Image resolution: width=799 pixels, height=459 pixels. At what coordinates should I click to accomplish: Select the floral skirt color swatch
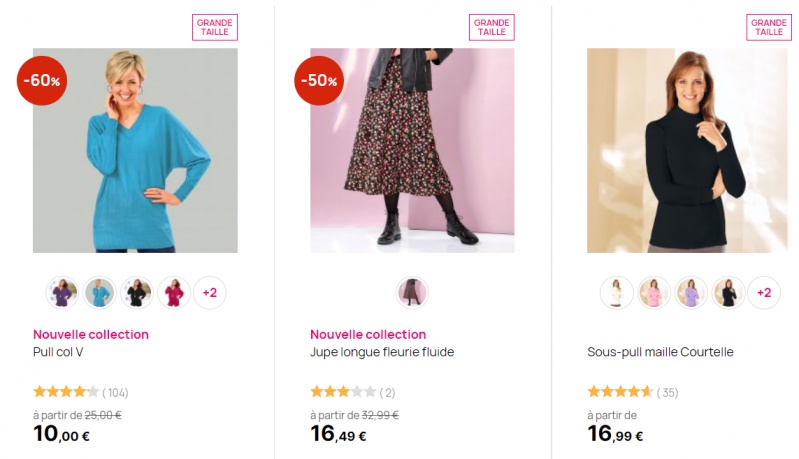(412, 293)
